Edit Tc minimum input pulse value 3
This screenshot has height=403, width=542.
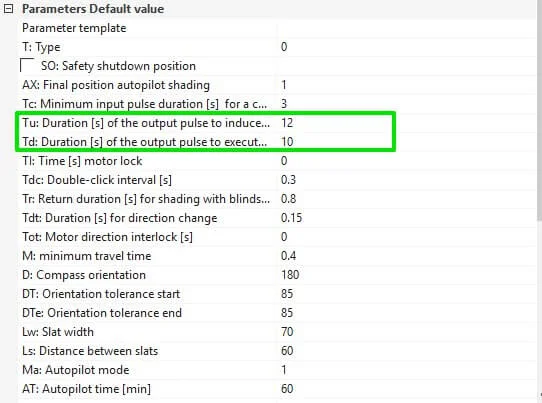(284, 104)
